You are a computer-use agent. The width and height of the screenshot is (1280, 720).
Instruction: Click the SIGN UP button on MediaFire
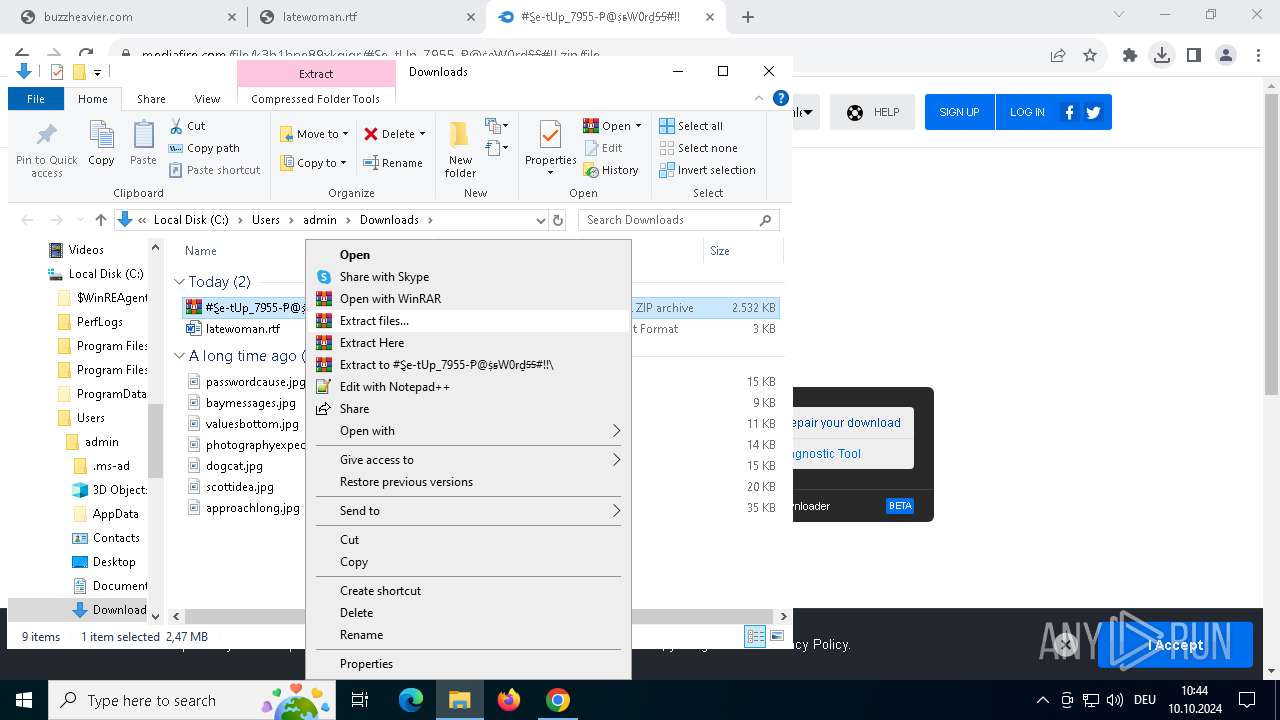coord(959,112)
